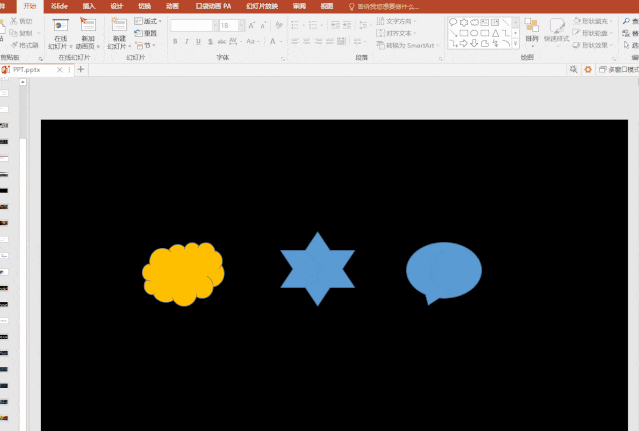639x431 pixels.
Task: Select the oval callout shape in gallery
Action: (453, 22)
